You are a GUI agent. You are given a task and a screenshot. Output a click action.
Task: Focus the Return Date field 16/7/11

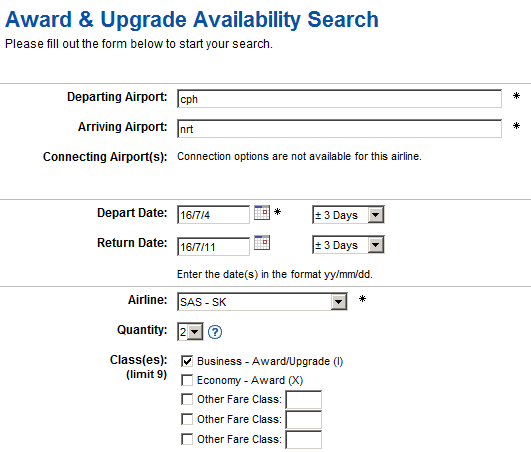[x=213, y=246]
